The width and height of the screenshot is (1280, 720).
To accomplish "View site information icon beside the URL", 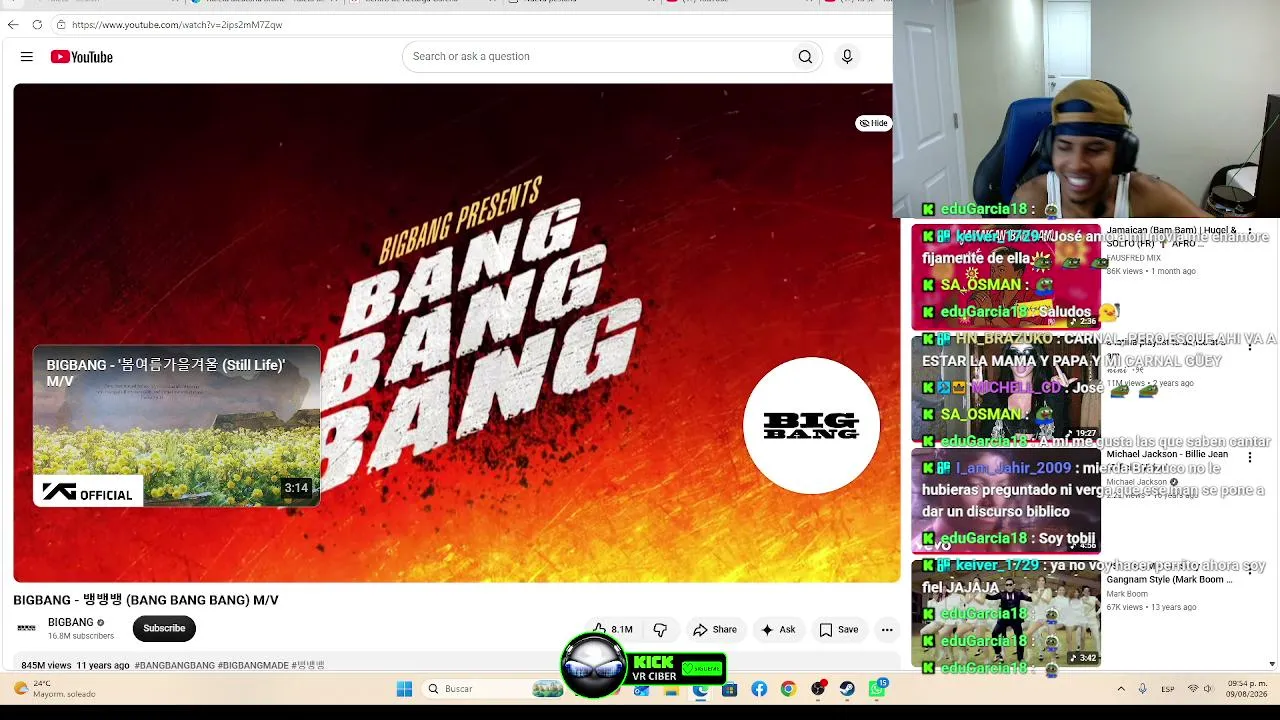I will [x=61, y=24].
